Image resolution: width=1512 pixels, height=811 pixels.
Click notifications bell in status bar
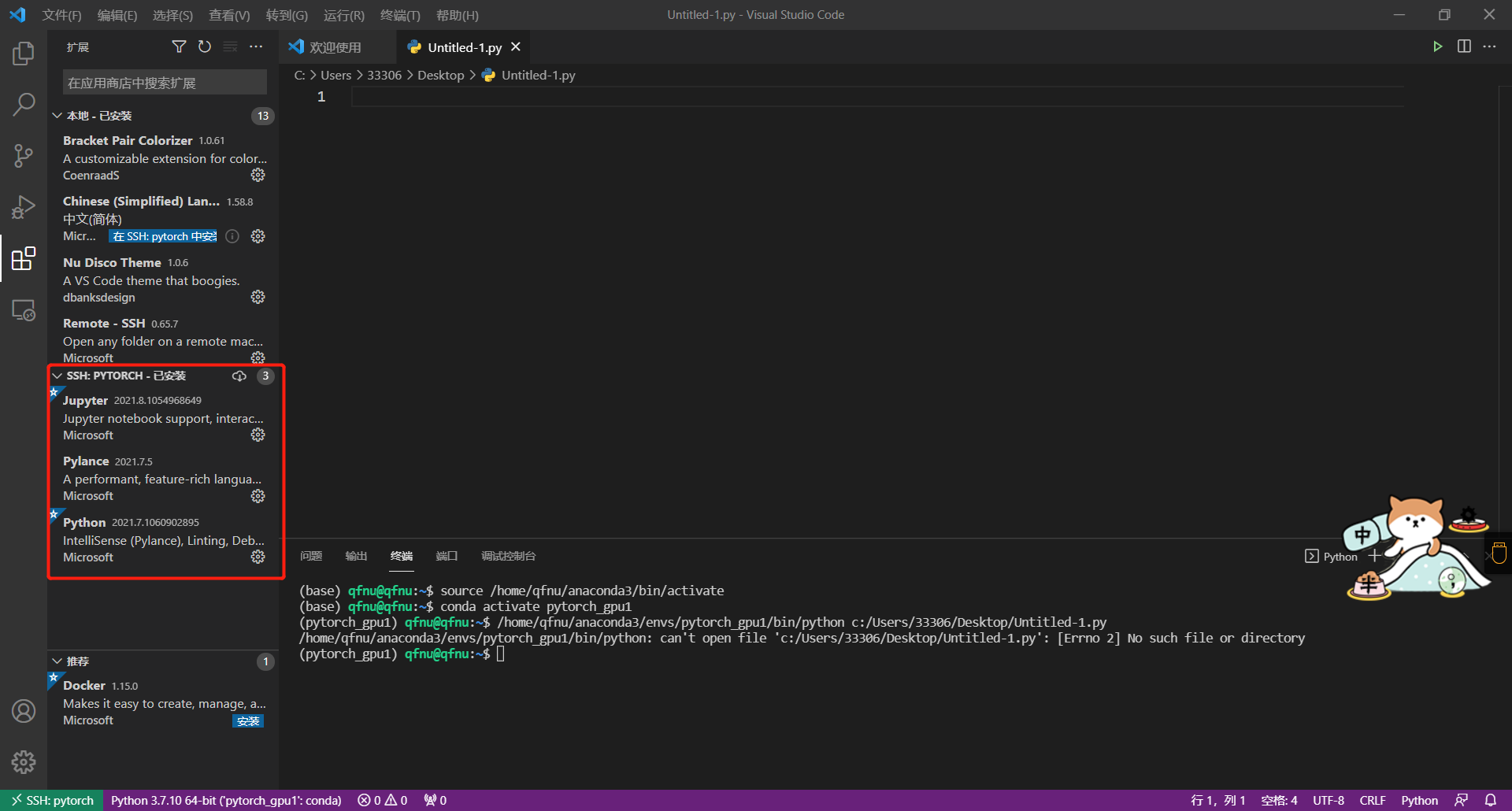pyautogui.click(x=1491, y=800)
